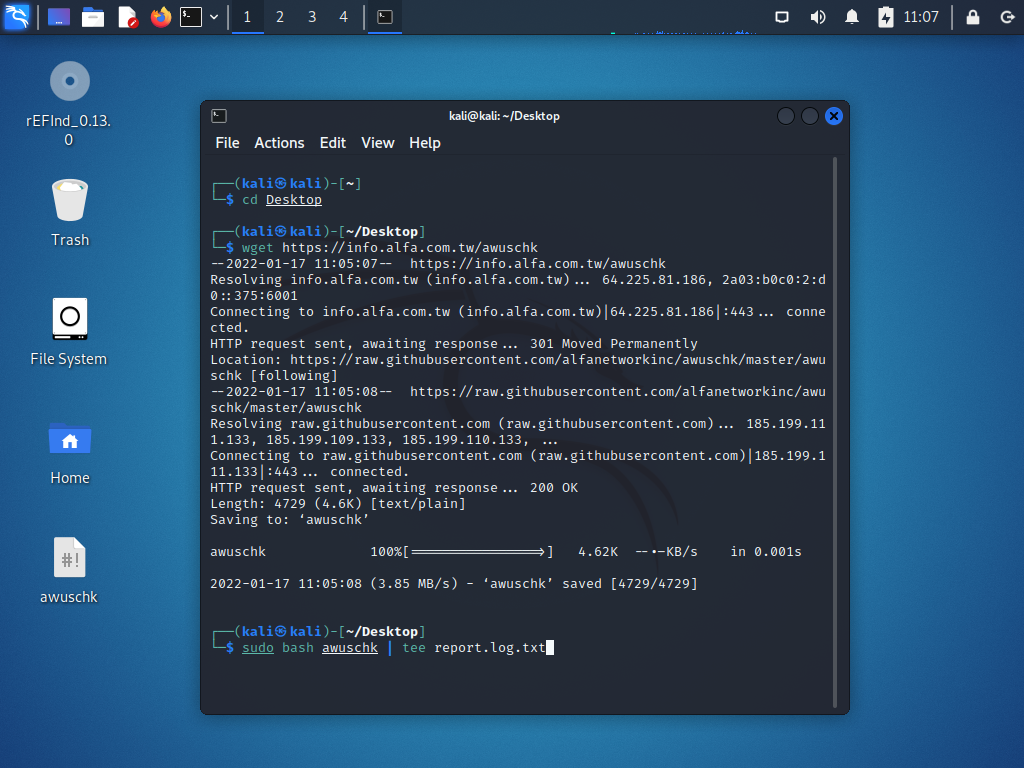This screenshot has height=768, width=1024.
Task: Click 'report.log.txt' in the command prompt
Action: pos(490,648)
